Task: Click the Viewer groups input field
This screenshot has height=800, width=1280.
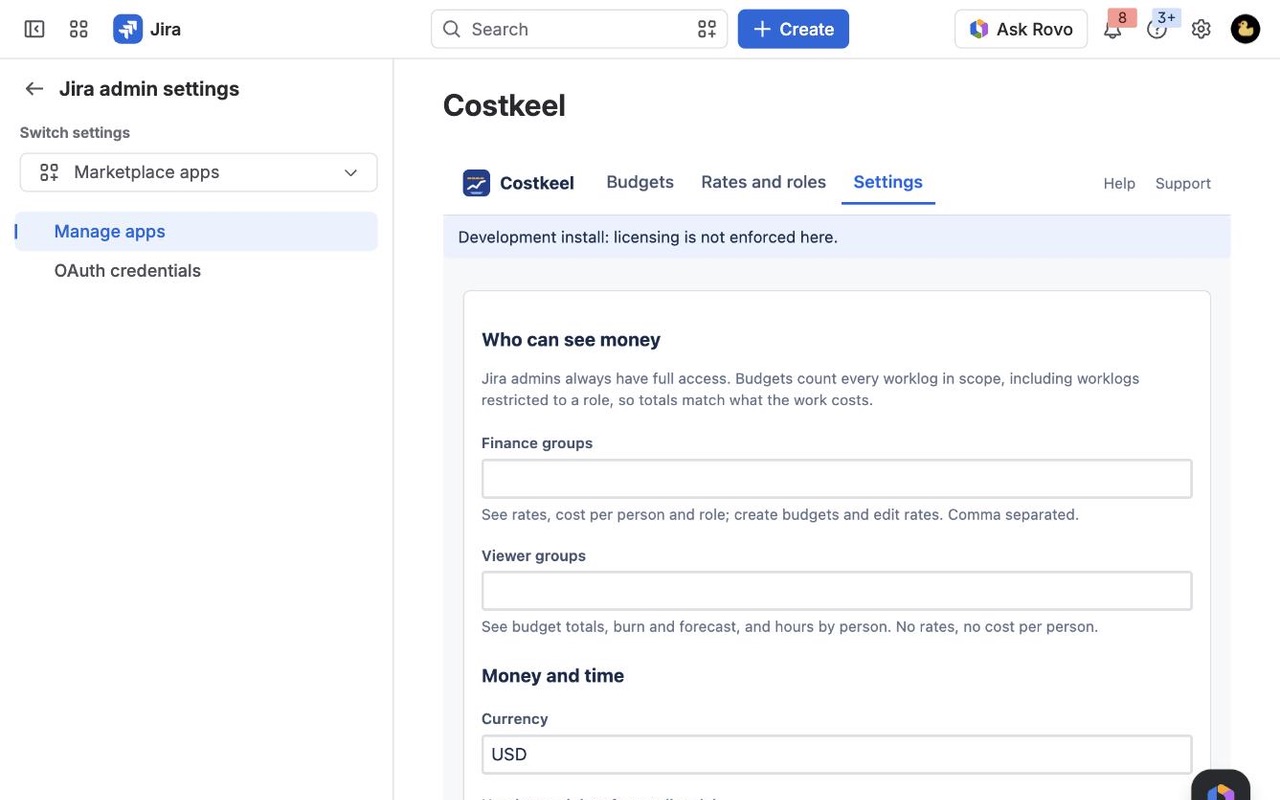Action: point(837,591)
